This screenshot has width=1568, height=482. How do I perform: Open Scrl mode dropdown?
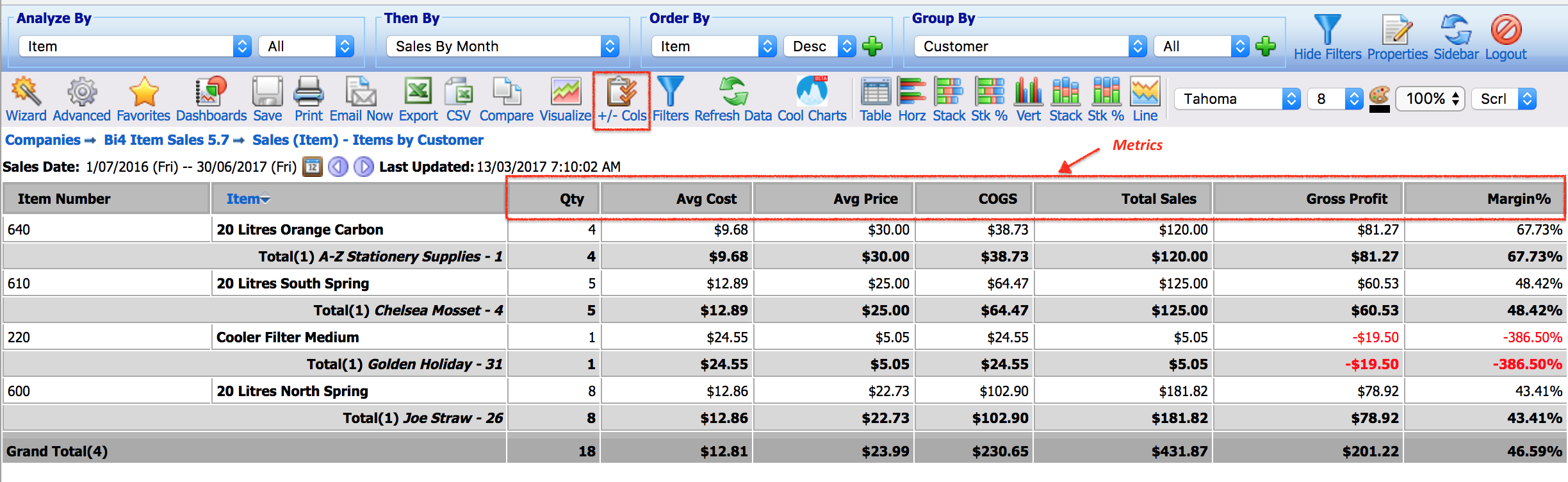1504,99
